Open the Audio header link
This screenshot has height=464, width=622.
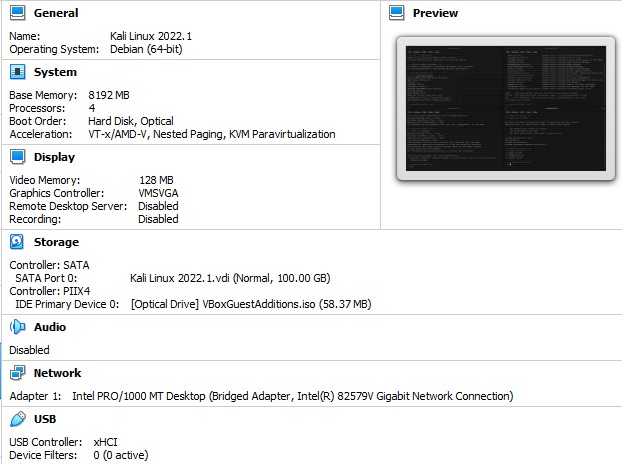pyautogui.click(x=50, y=327)
